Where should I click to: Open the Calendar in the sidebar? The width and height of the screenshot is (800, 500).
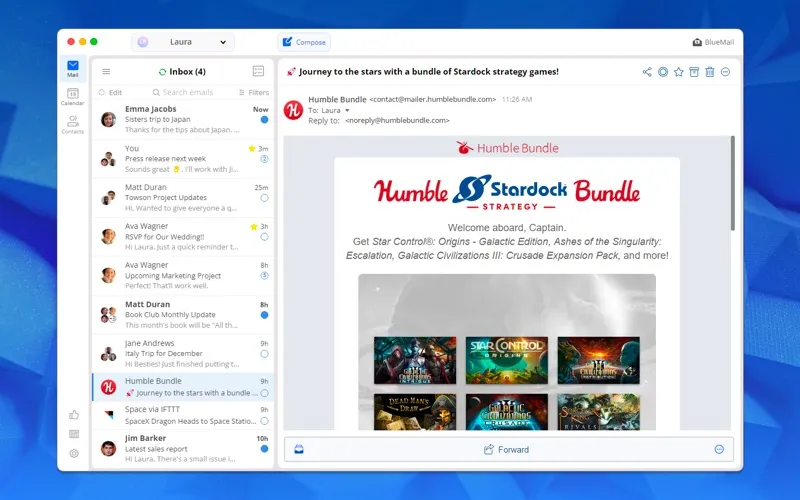72,96
